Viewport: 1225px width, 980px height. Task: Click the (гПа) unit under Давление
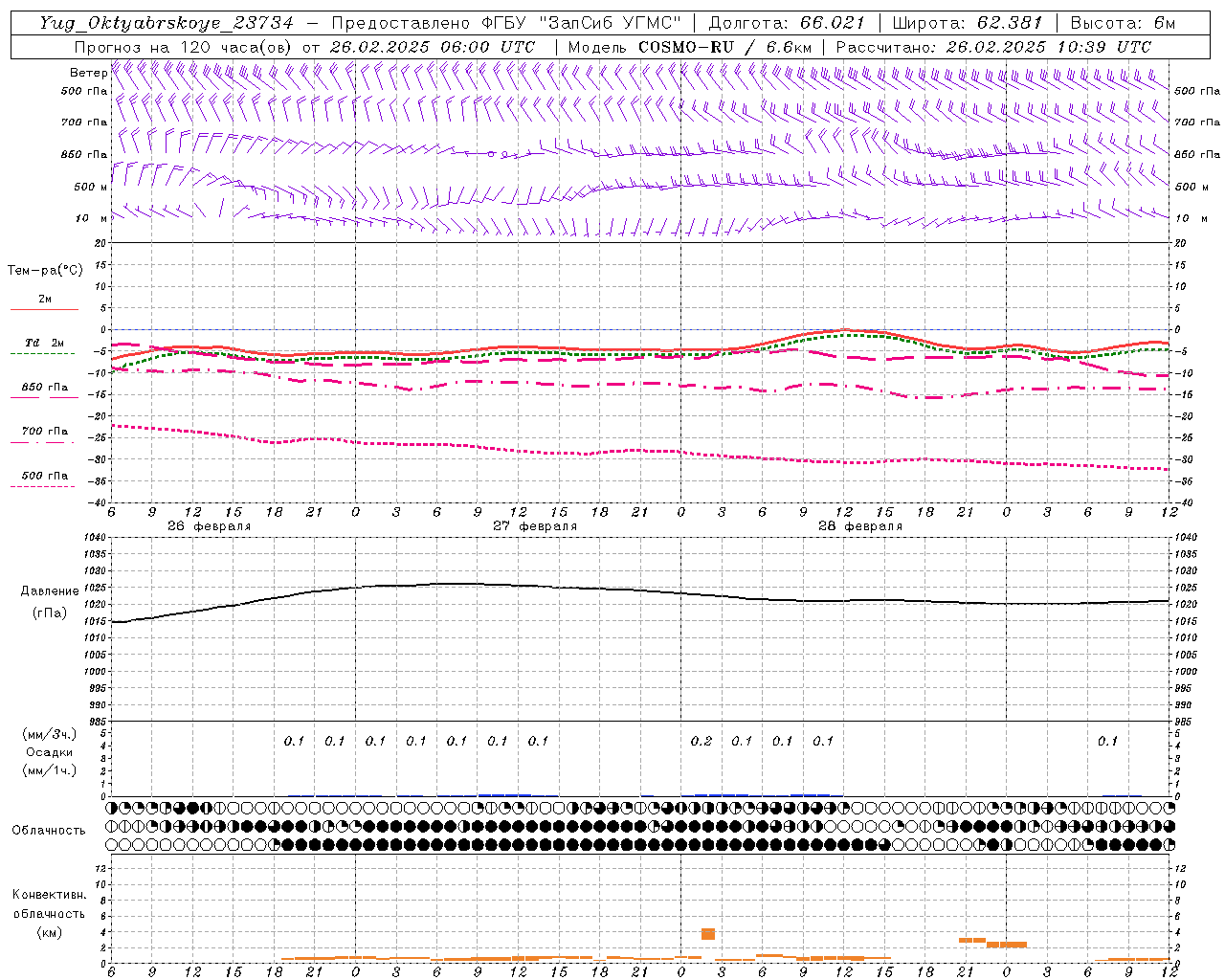[50, 613]
